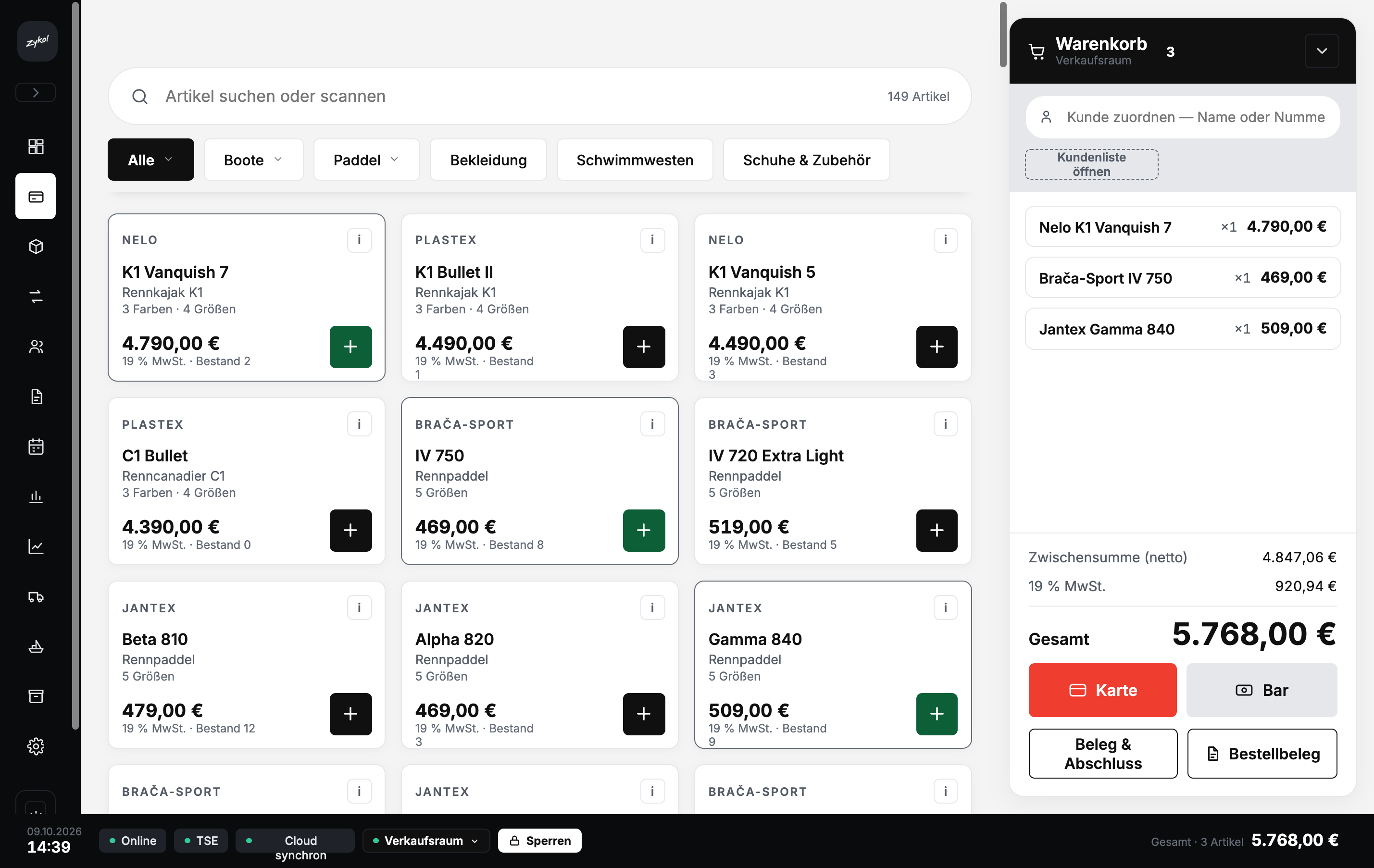Add Gamma 840 paddle to cart

pos(937,714)
